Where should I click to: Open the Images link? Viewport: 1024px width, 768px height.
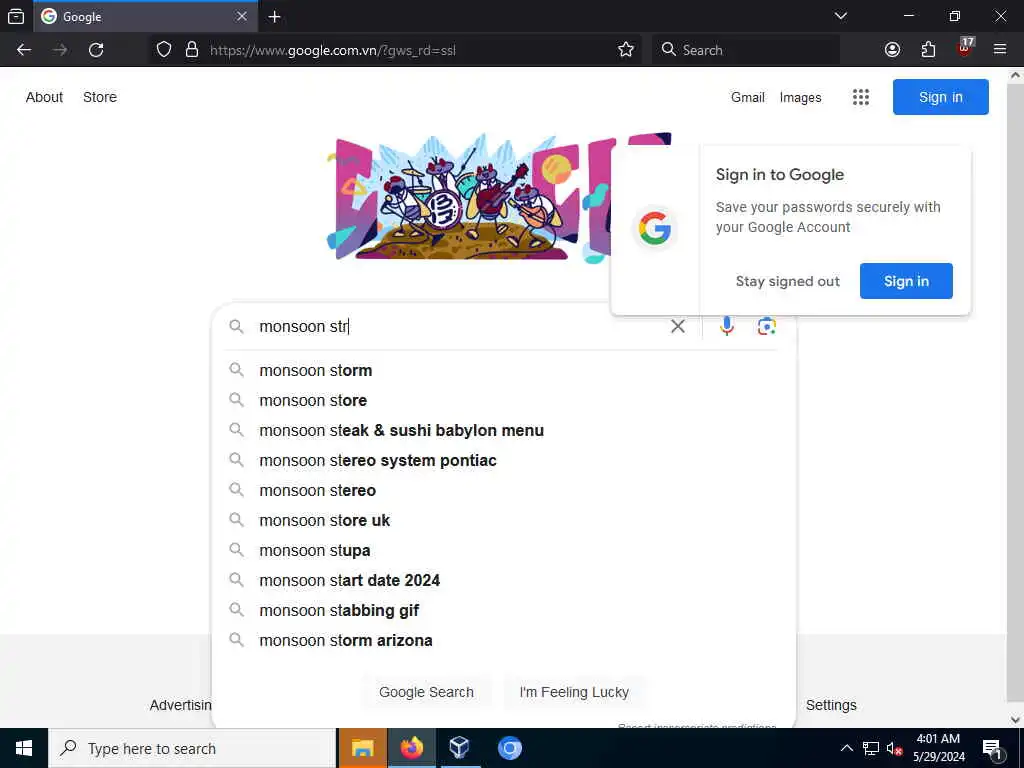(800, 97)
